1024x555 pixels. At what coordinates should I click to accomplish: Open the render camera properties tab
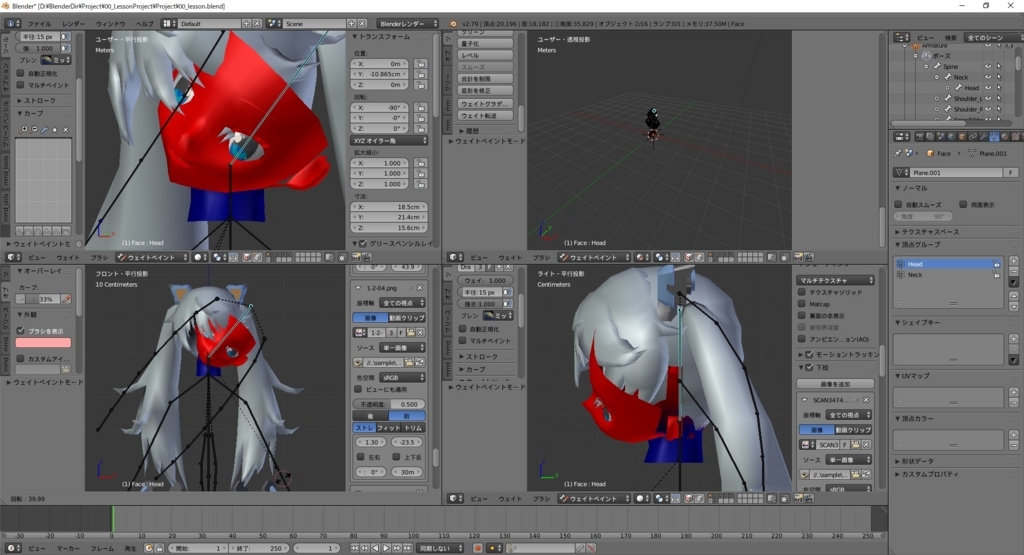(x=920, y=137)
